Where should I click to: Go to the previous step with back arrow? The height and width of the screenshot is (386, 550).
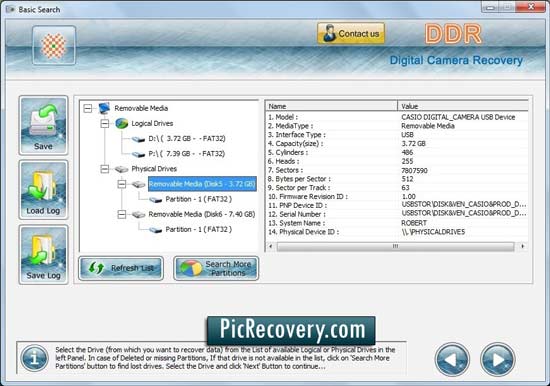pos(452,359)
